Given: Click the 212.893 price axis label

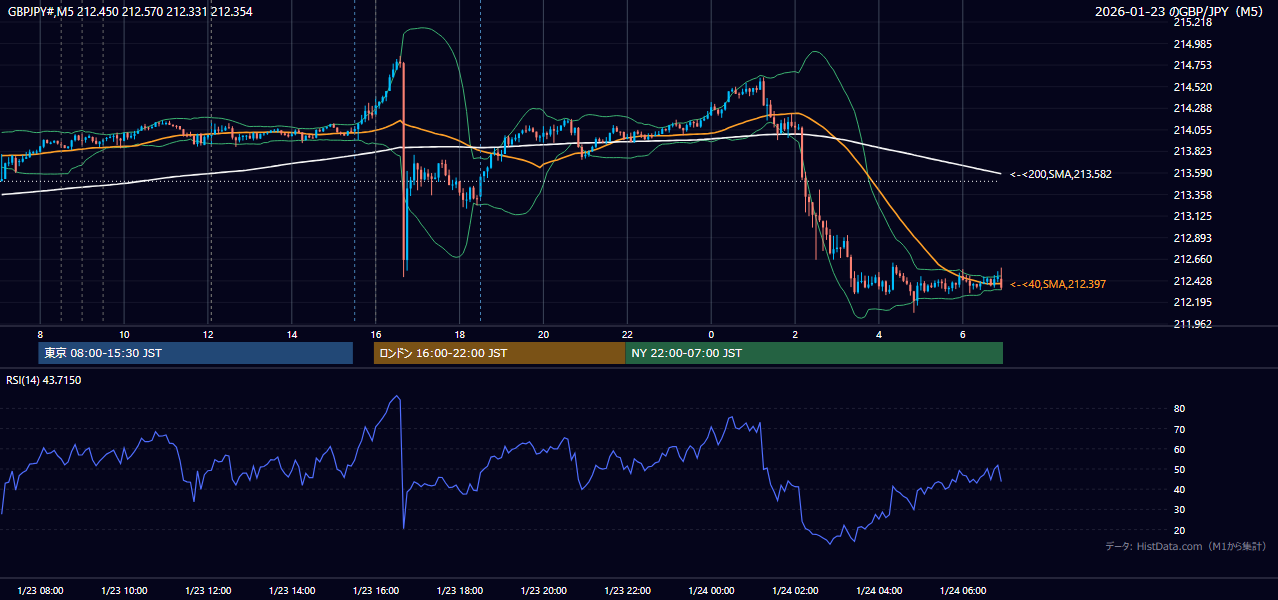Looking at the screenshot, I should [x=1193, y=238].
